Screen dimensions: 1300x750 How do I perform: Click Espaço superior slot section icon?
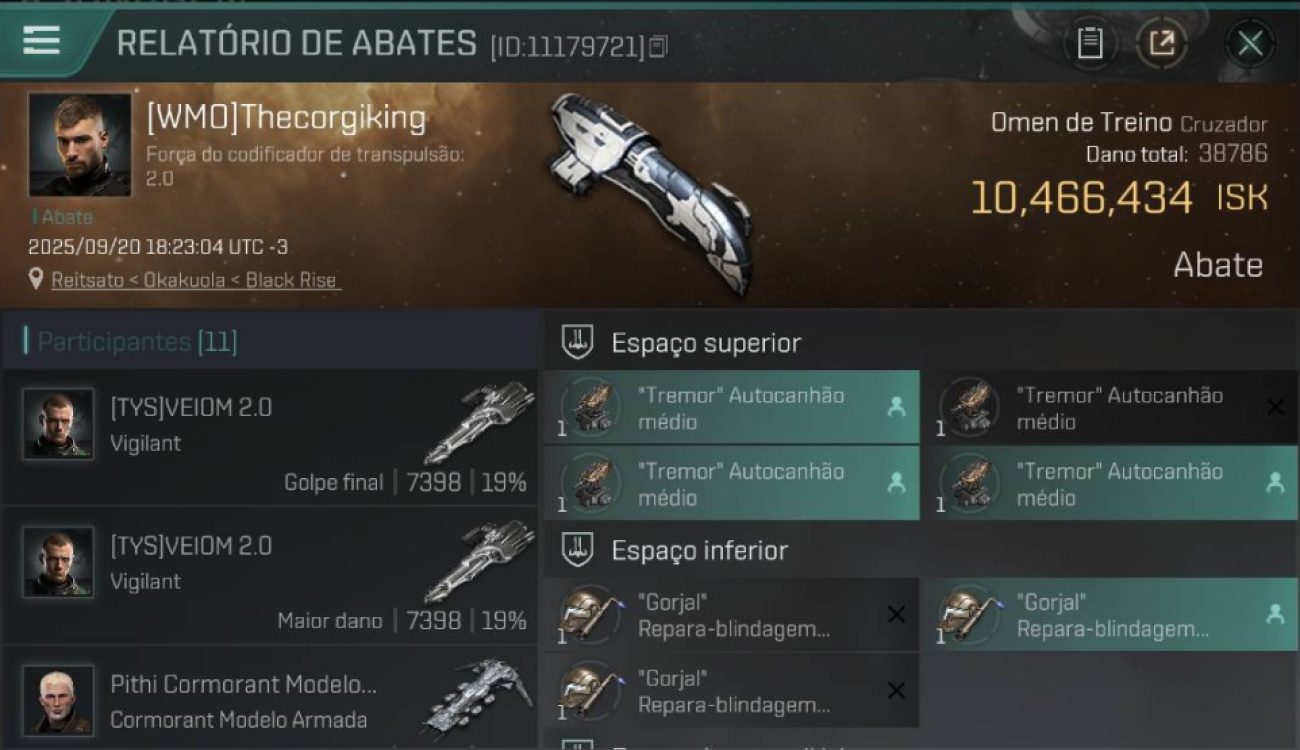[578, 343]
